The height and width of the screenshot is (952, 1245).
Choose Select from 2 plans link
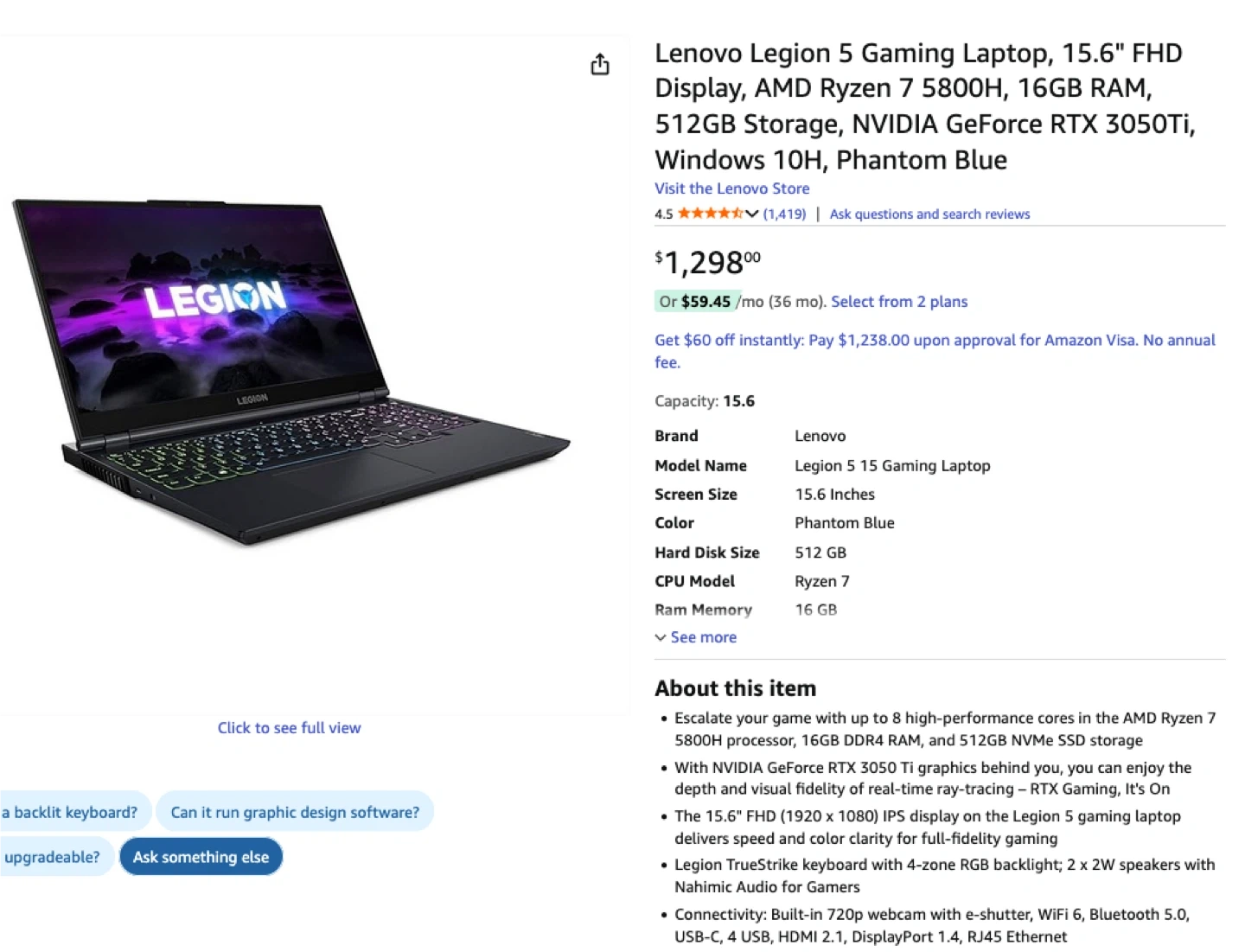tap(899, 302)
